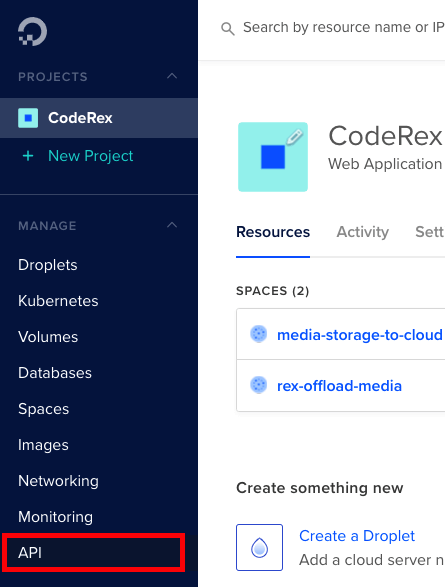Viewport: 445px width, 587px height.
Task: Open Databases in the Manage menu
Action: [55, 373]
